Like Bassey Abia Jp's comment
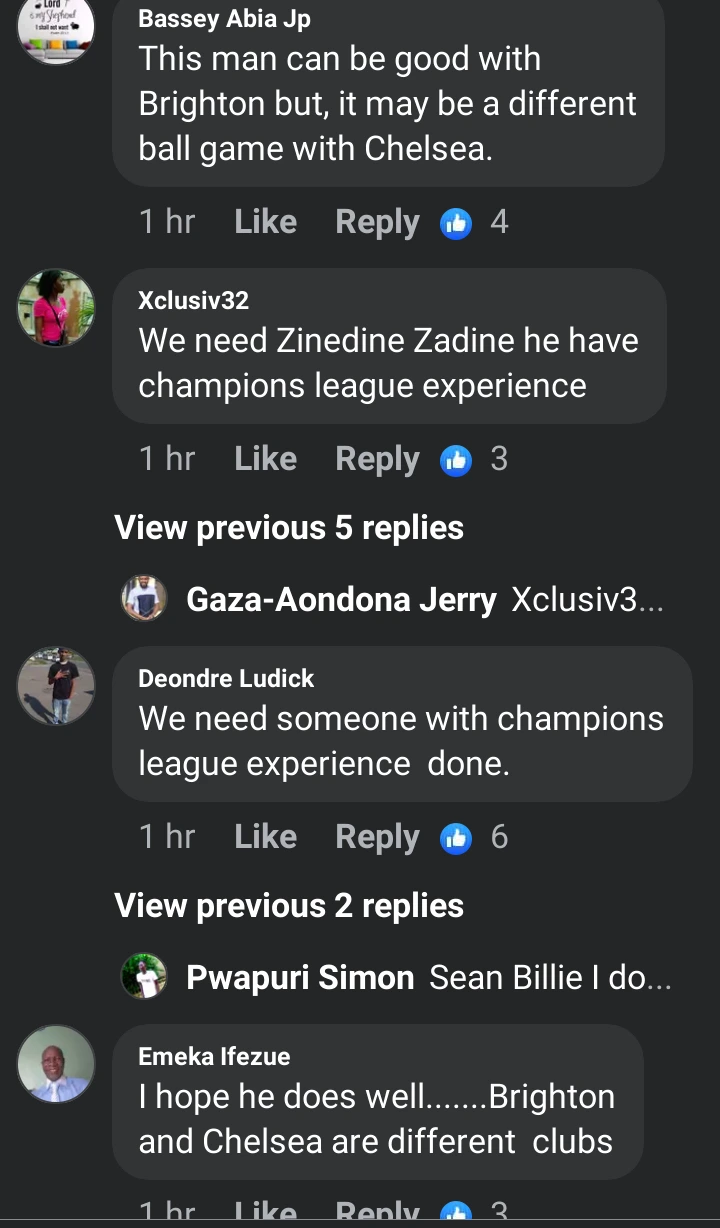This screenshot has width=720, height=1228. [x=265, y=222]
